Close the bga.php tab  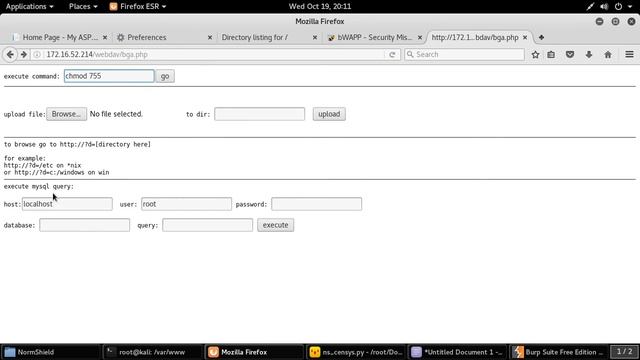click(x=525, y=37)
